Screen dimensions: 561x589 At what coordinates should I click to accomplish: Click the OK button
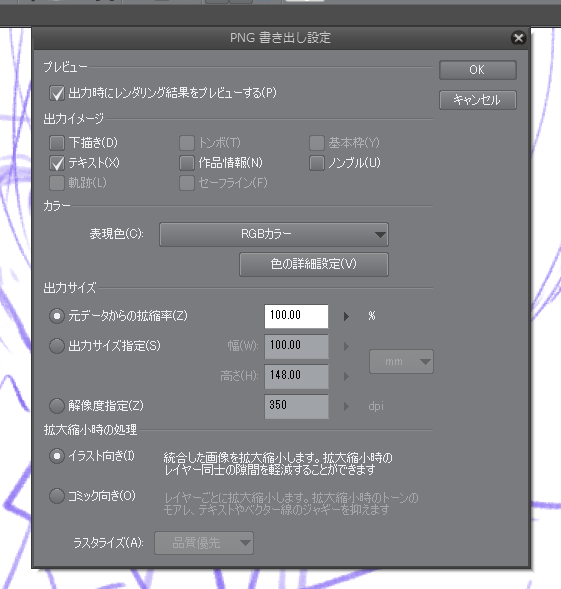pos(478,70)
